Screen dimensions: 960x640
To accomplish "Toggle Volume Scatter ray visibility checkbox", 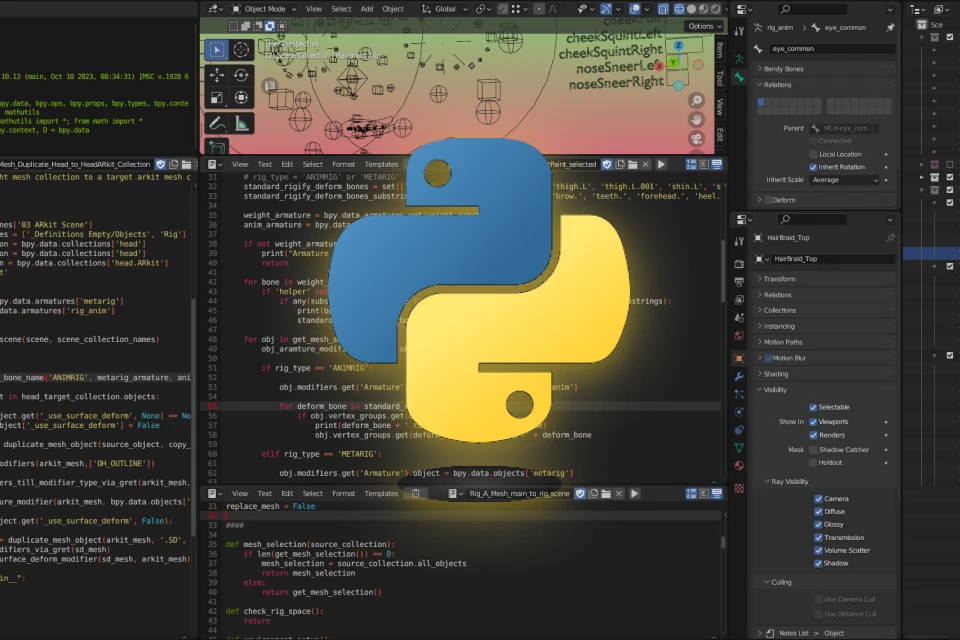I will tap(818, 551).
